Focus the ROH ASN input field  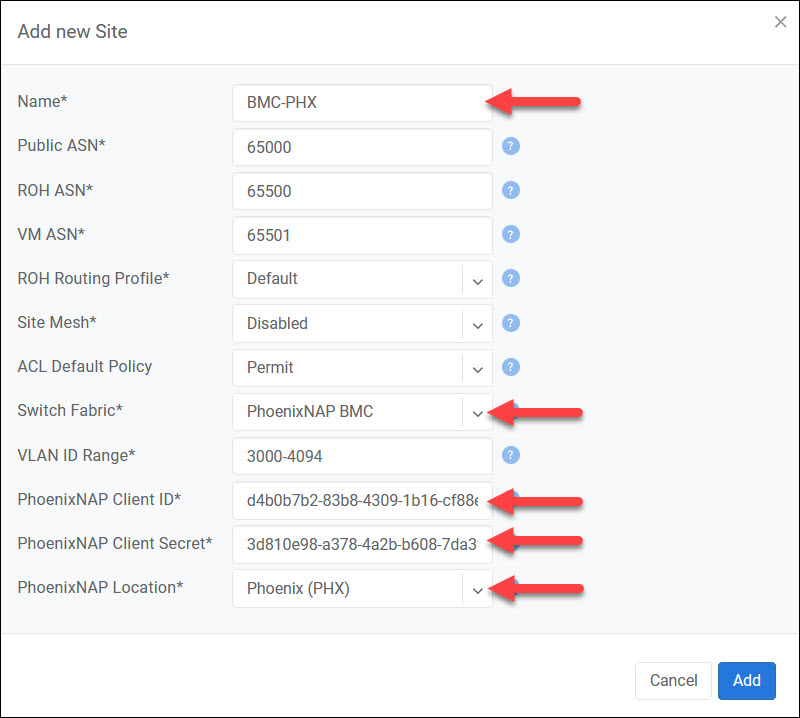click(x=362, y=191)
